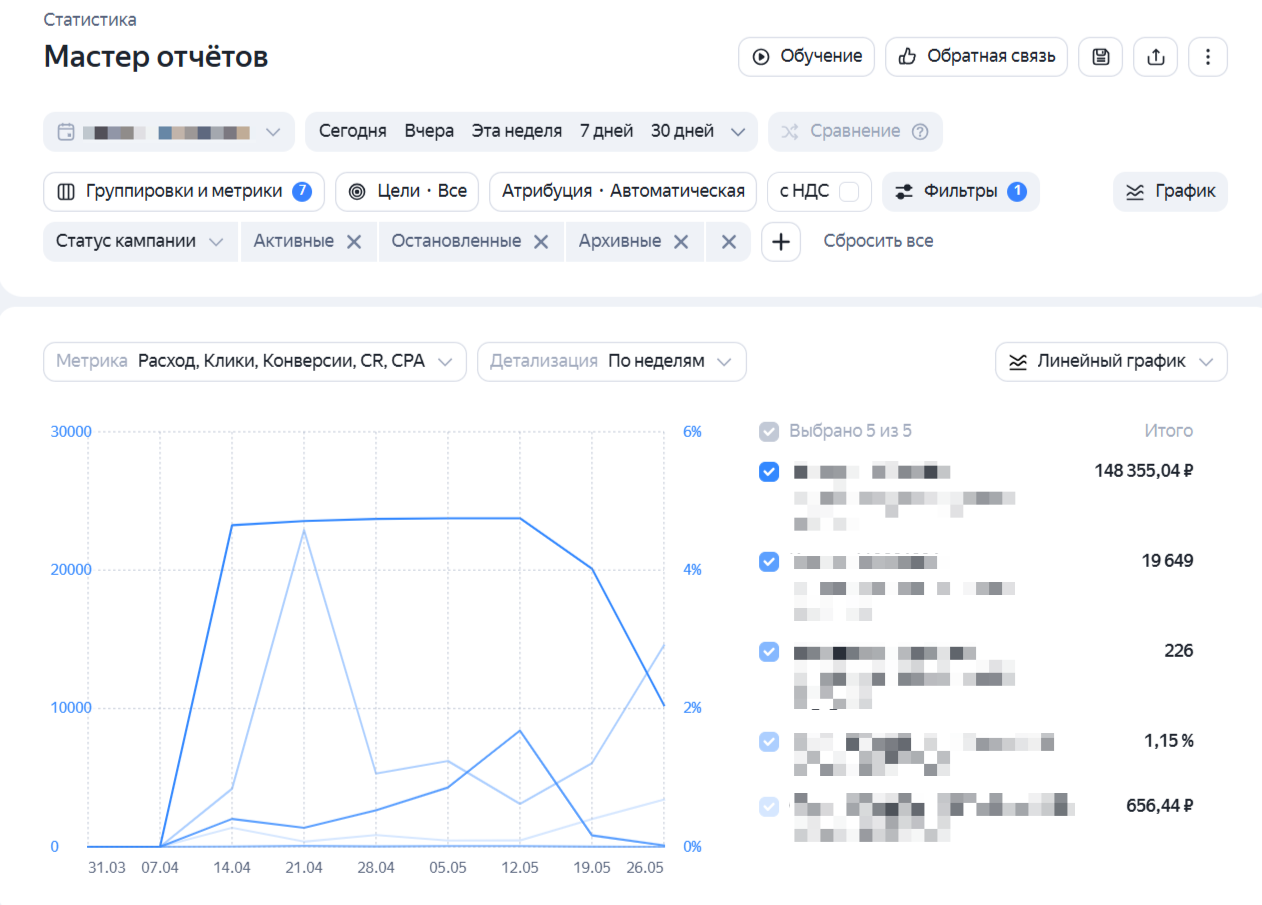Toggle the Выбрано 5 из 5 checkbox
Viewport: 1262px width, 905px height.
pos(769,432)
